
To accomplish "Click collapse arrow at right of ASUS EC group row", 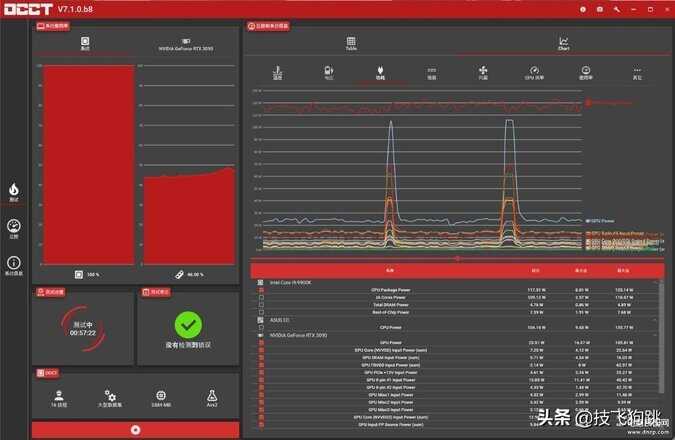I will click(655, 320).
